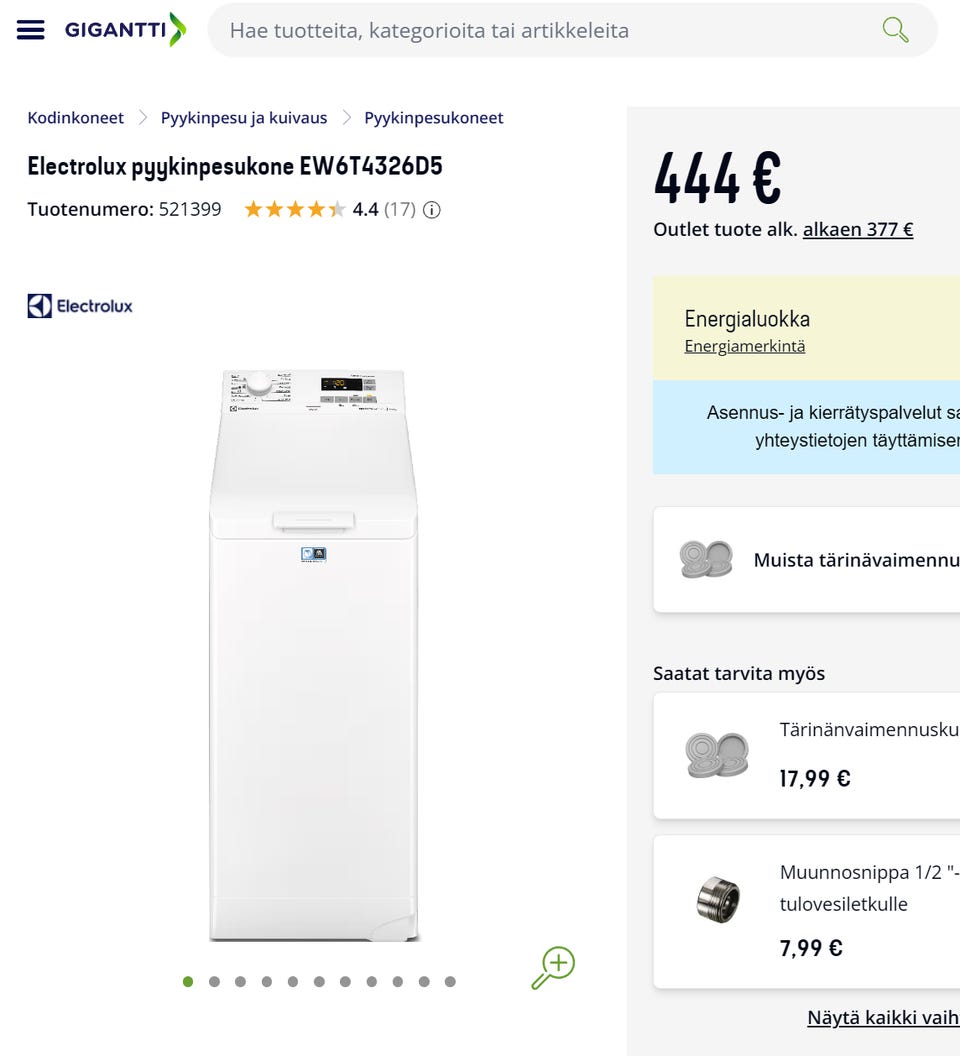Screen dimensions: 960x1056
Task: Go to Pyykinpesukoneet breadcrumb category
Action: click(433, 118)
